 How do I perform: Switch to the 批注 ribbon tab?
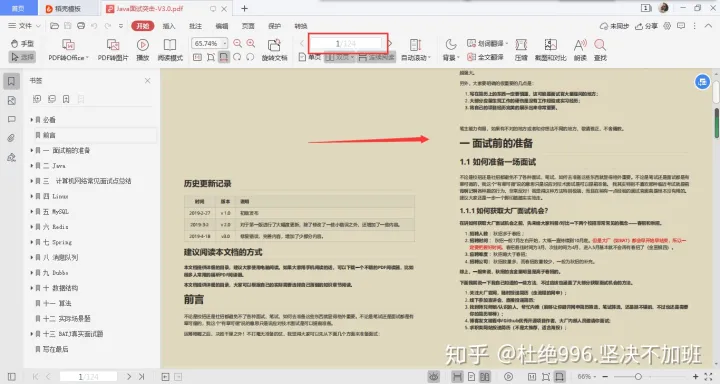tap(196, 26)
